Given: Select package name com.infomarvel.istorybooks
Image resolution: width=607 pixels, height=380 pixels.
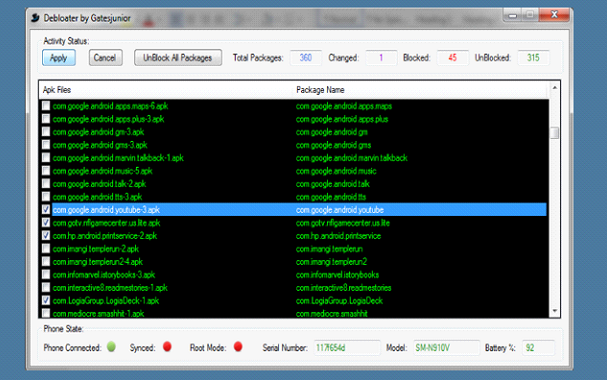Looking at the screenshot, I should click(337, 275).
